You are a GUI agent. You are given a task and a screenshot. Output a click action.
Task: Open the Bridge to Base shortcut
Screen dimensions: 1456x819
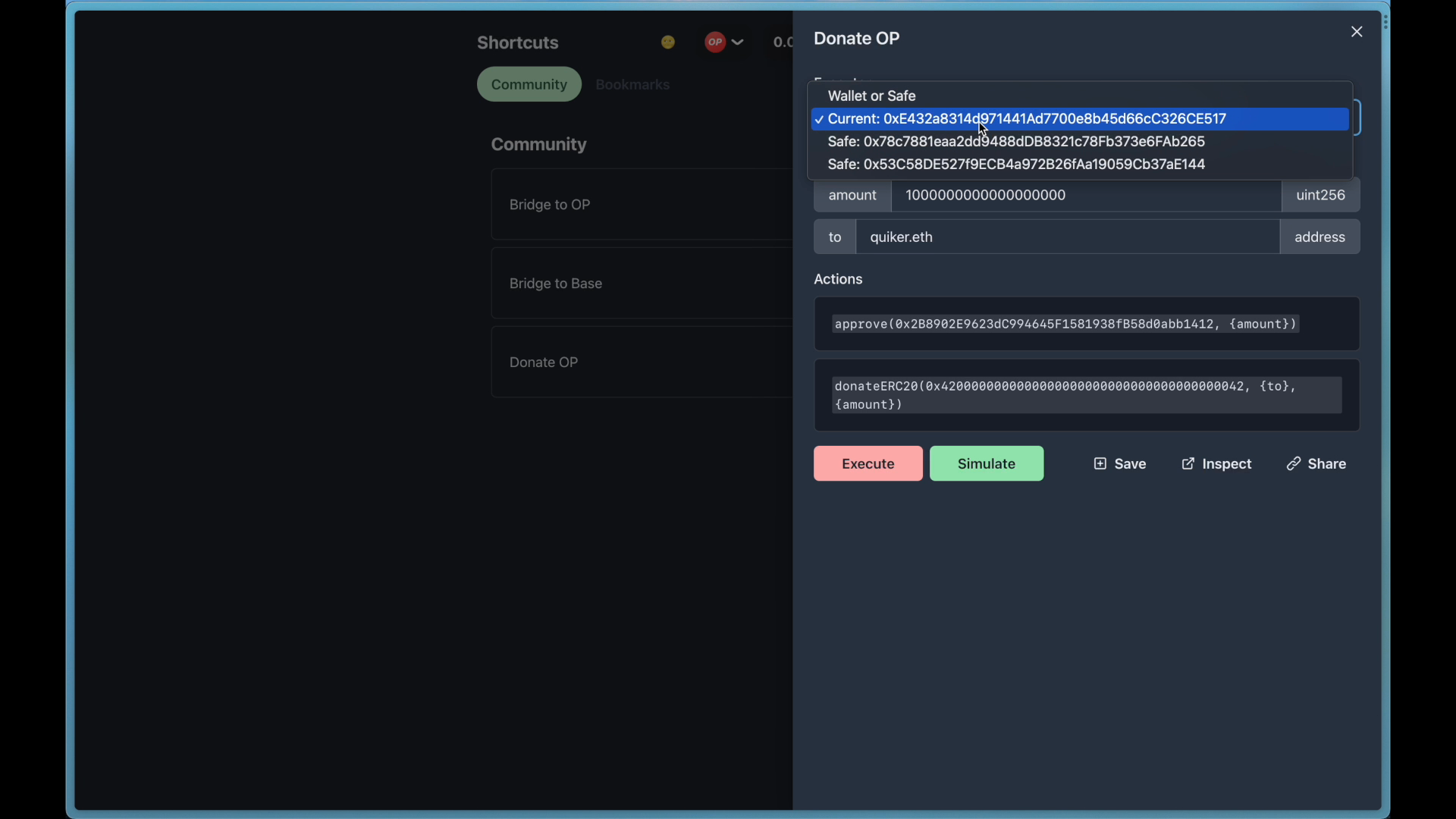coord(642,284)
